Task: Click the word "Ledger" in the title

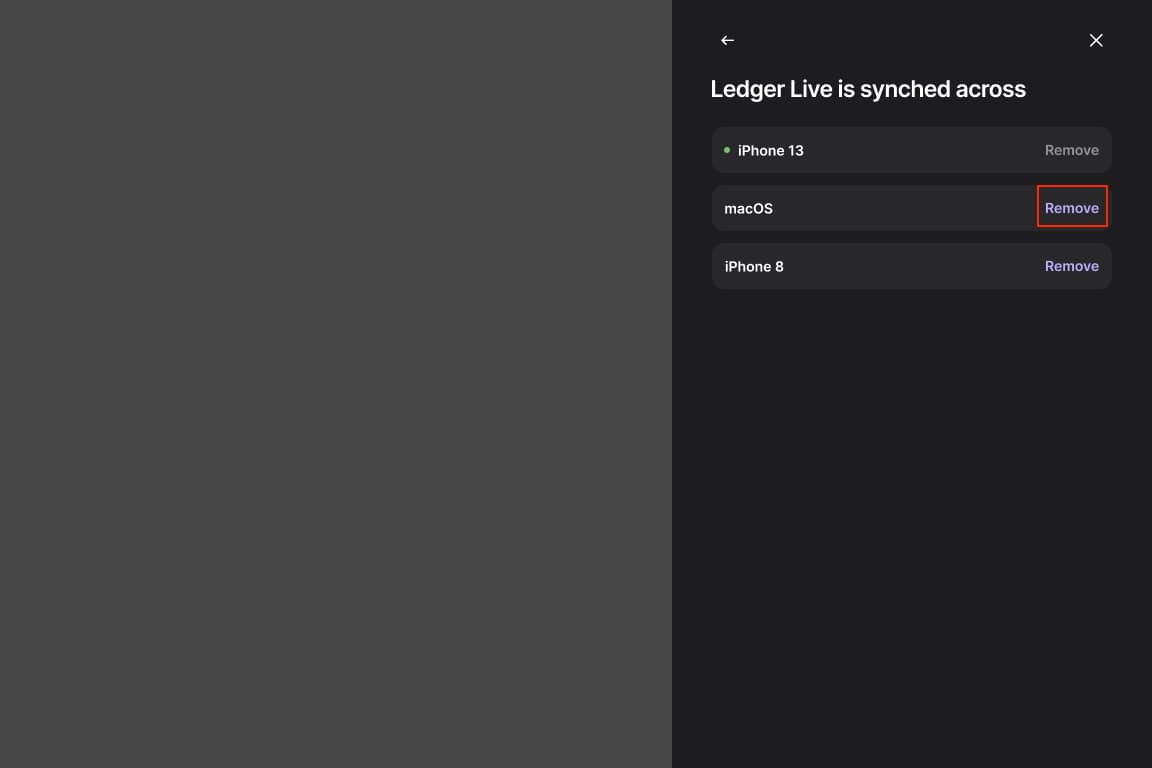Action: pyautogui.click(x=747, y=90)
